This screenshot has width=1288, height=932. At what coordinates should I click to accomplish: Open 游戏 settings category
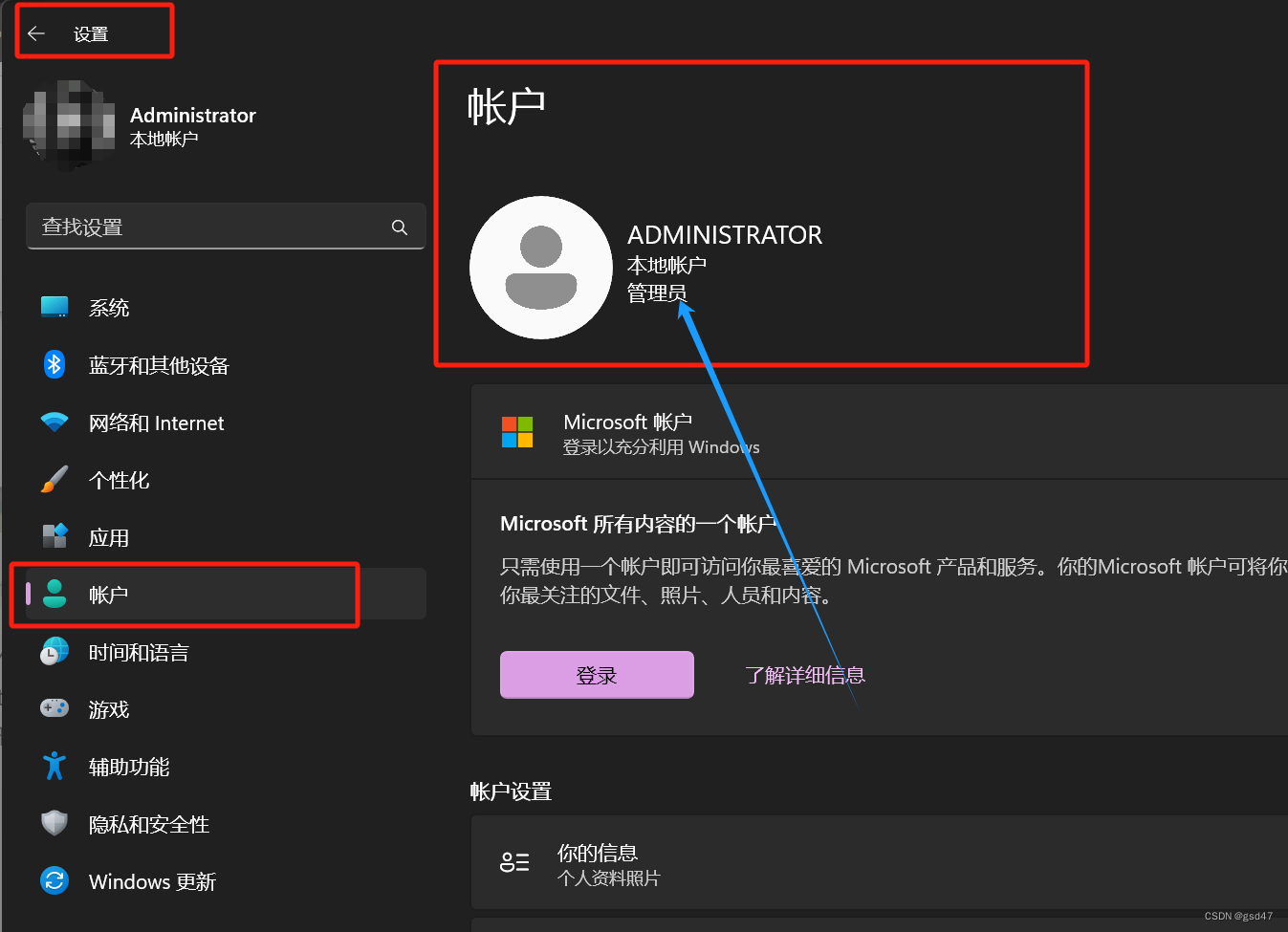pyautogui.click(x=226, y=708)
